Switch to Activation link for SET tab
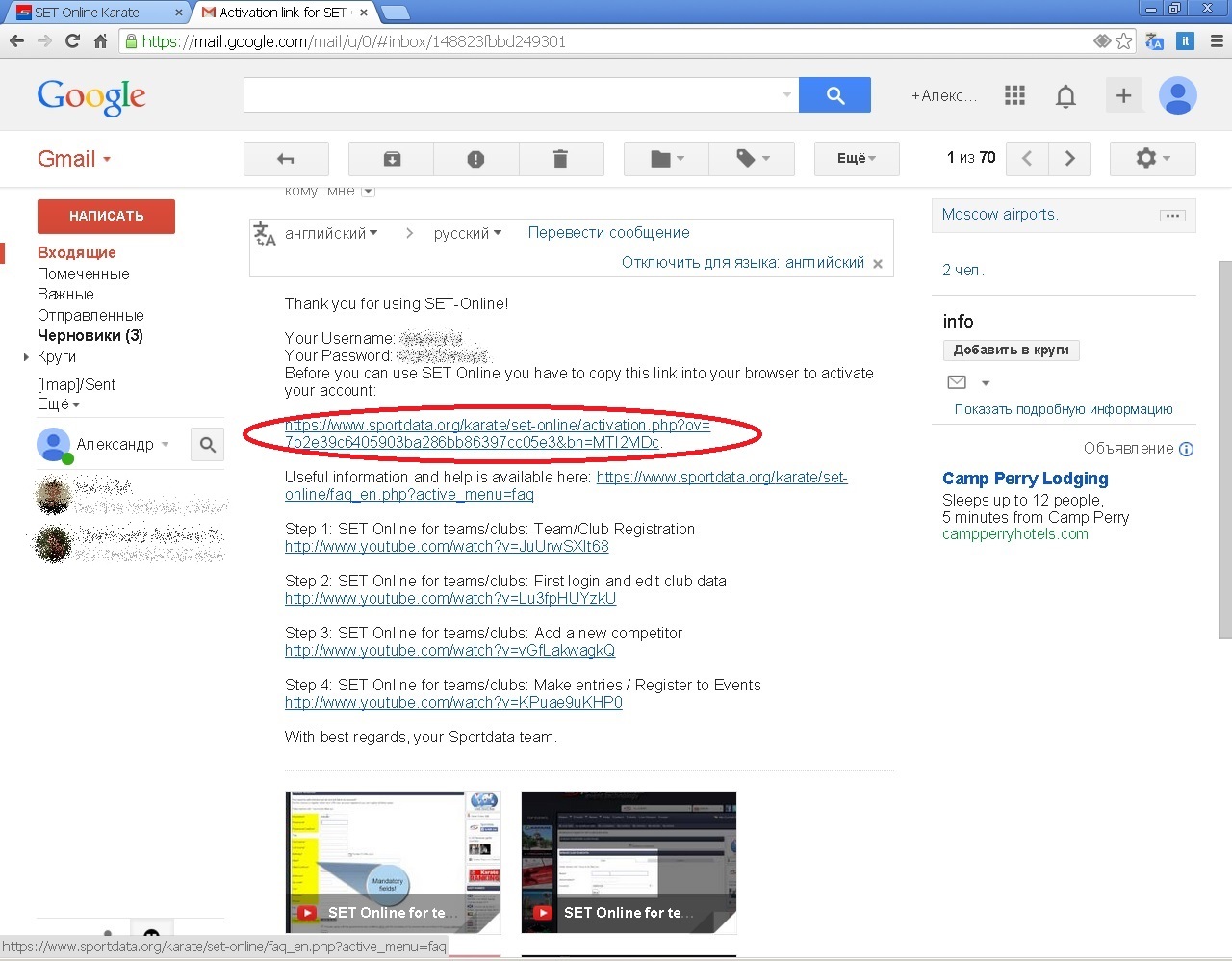 [x=282, y=12]
